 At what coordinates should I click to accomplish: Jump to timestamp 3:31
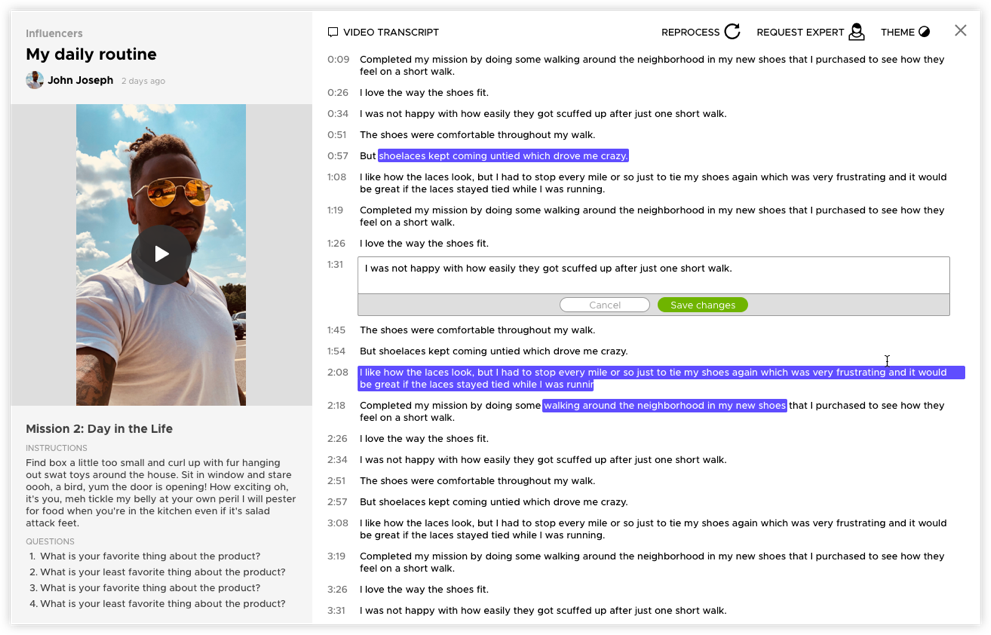point(336,610)
